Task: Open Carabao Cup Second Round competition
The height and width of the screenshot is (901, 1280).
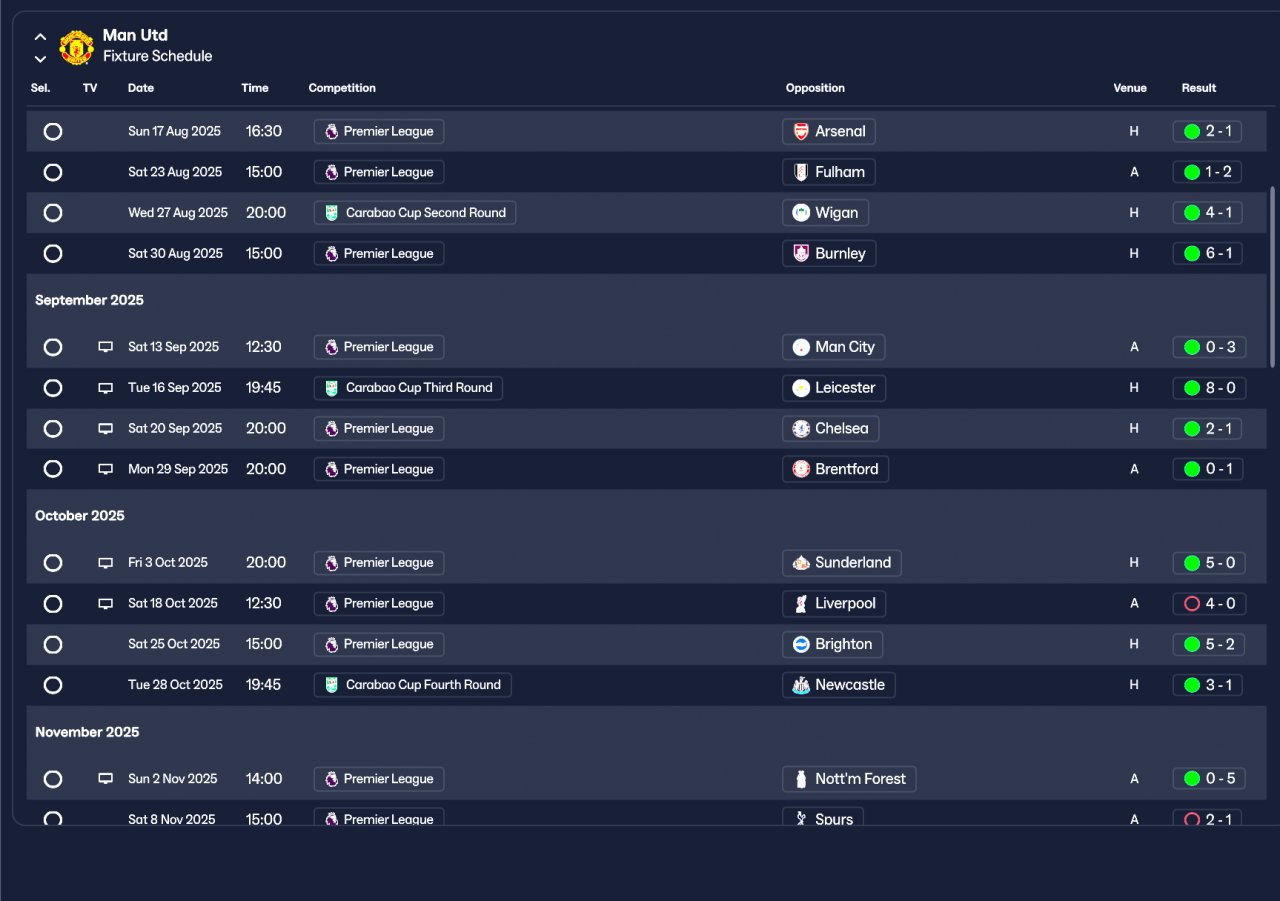Action: point(415,213)
